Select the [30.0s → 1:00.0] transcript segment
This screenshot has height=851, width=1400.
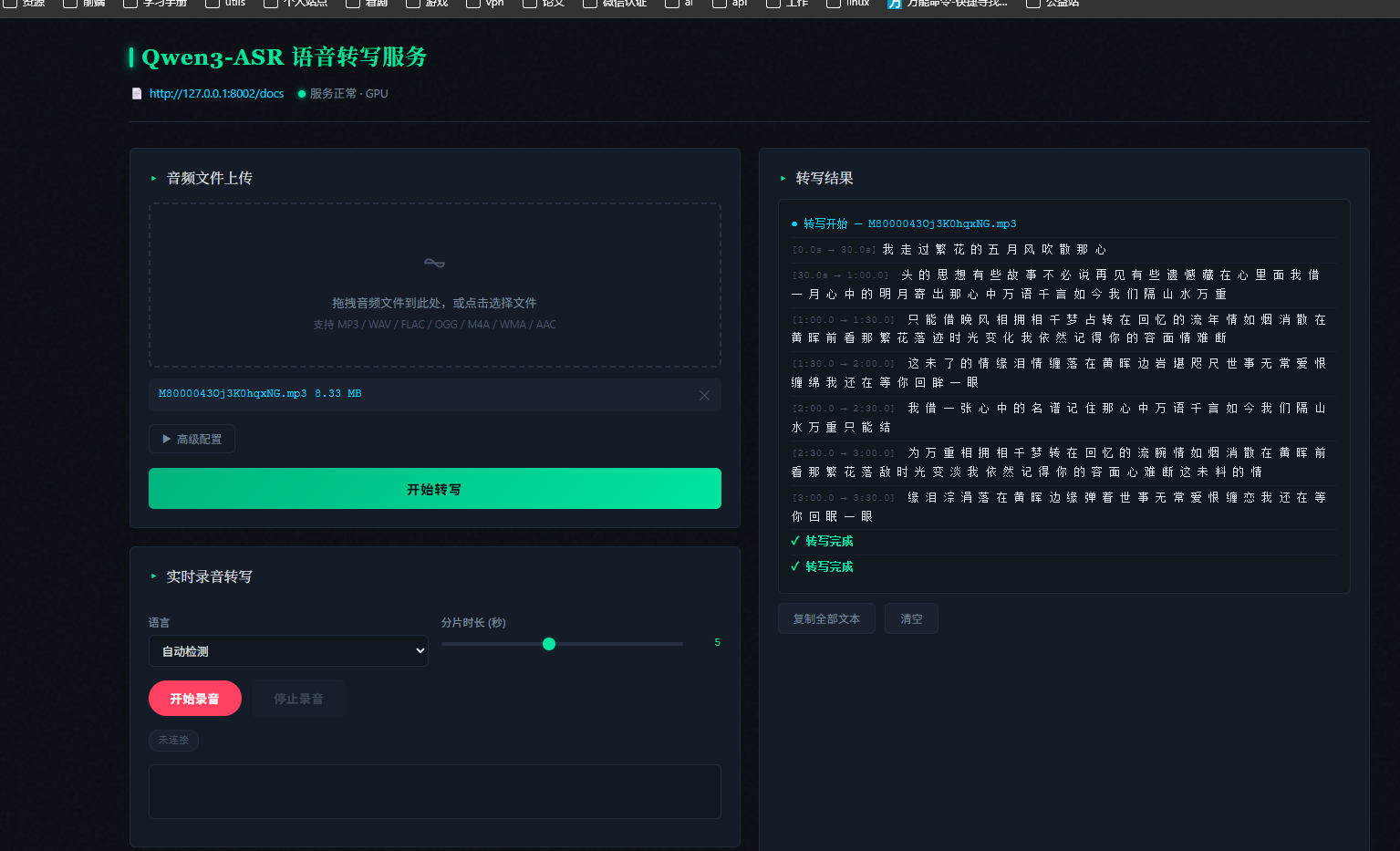1063,284
